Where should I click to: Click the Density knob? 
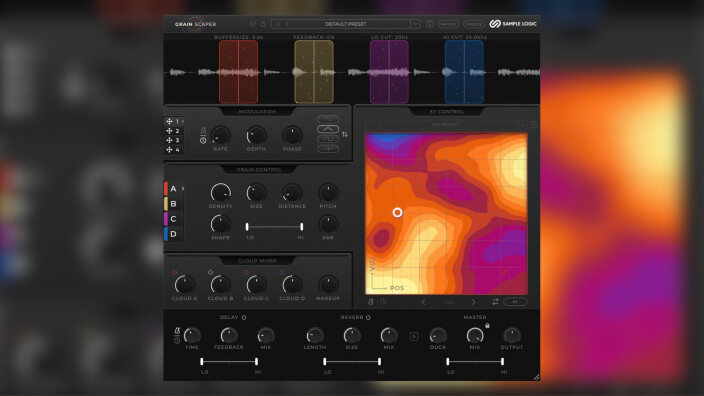pos(220,193)
